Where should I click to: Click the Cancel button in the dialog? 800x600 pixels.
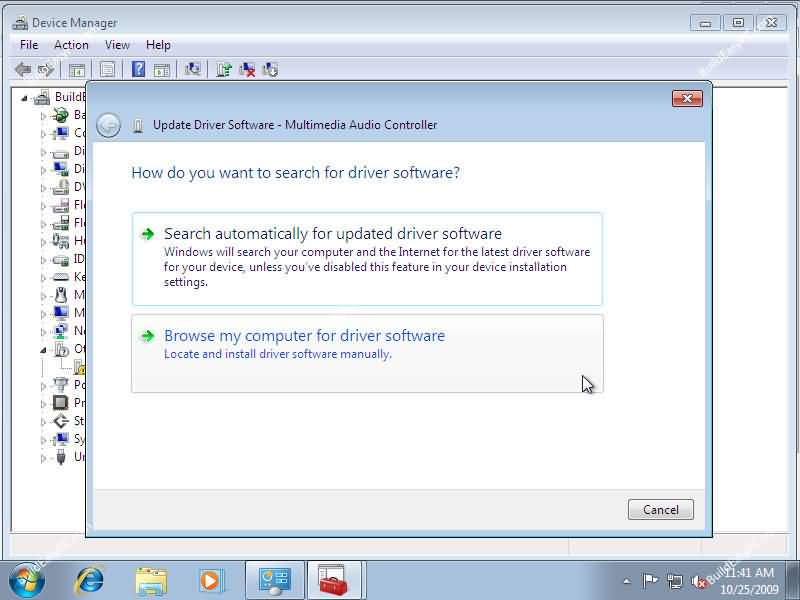point(661,509)
